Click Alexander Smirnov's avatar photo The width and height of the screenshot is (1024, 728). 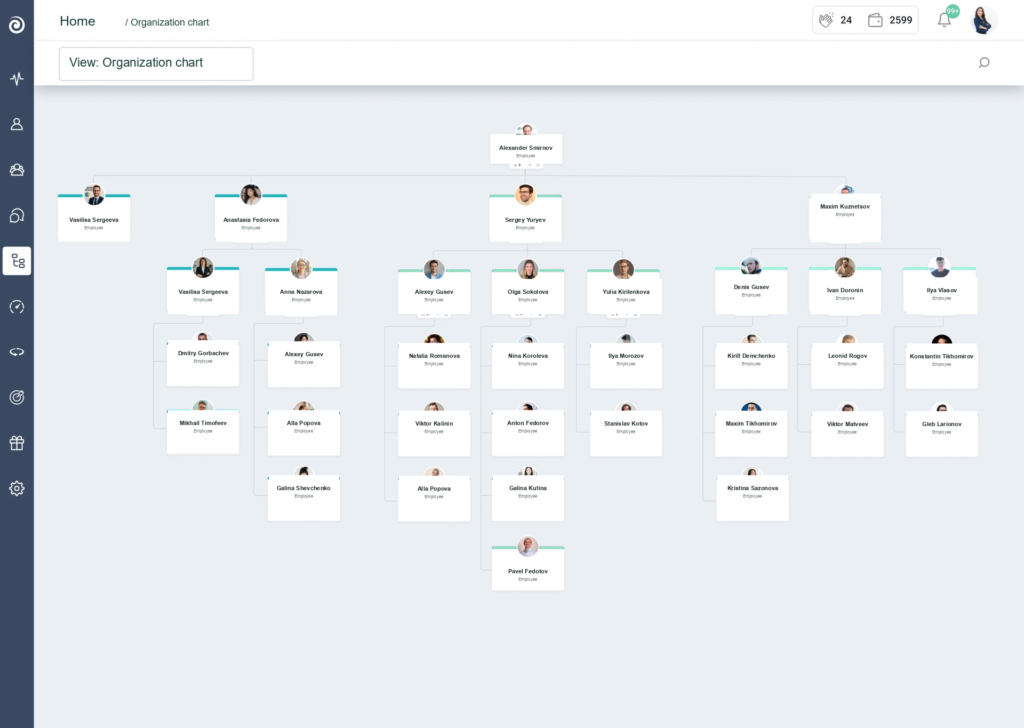tap(526, 129)
